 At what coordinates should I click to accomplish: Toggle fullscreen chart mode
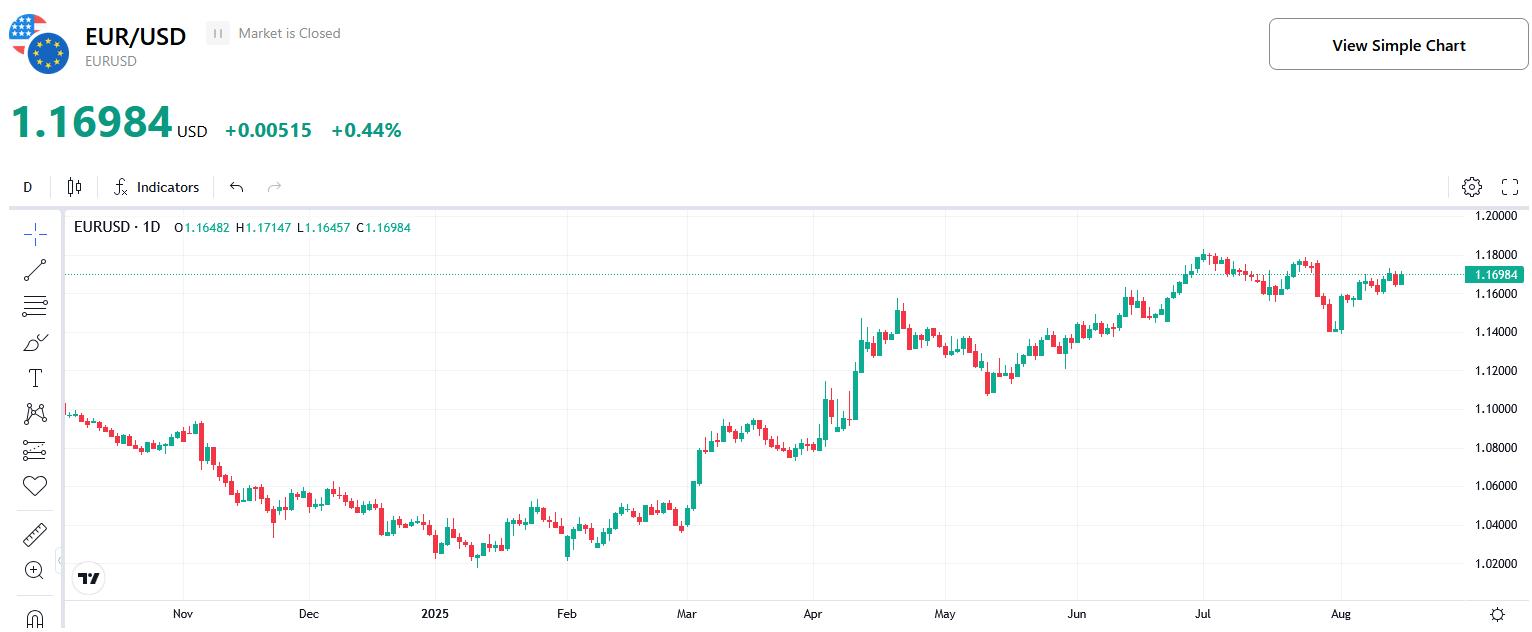pyautogui.click(x=1510, y=187)
